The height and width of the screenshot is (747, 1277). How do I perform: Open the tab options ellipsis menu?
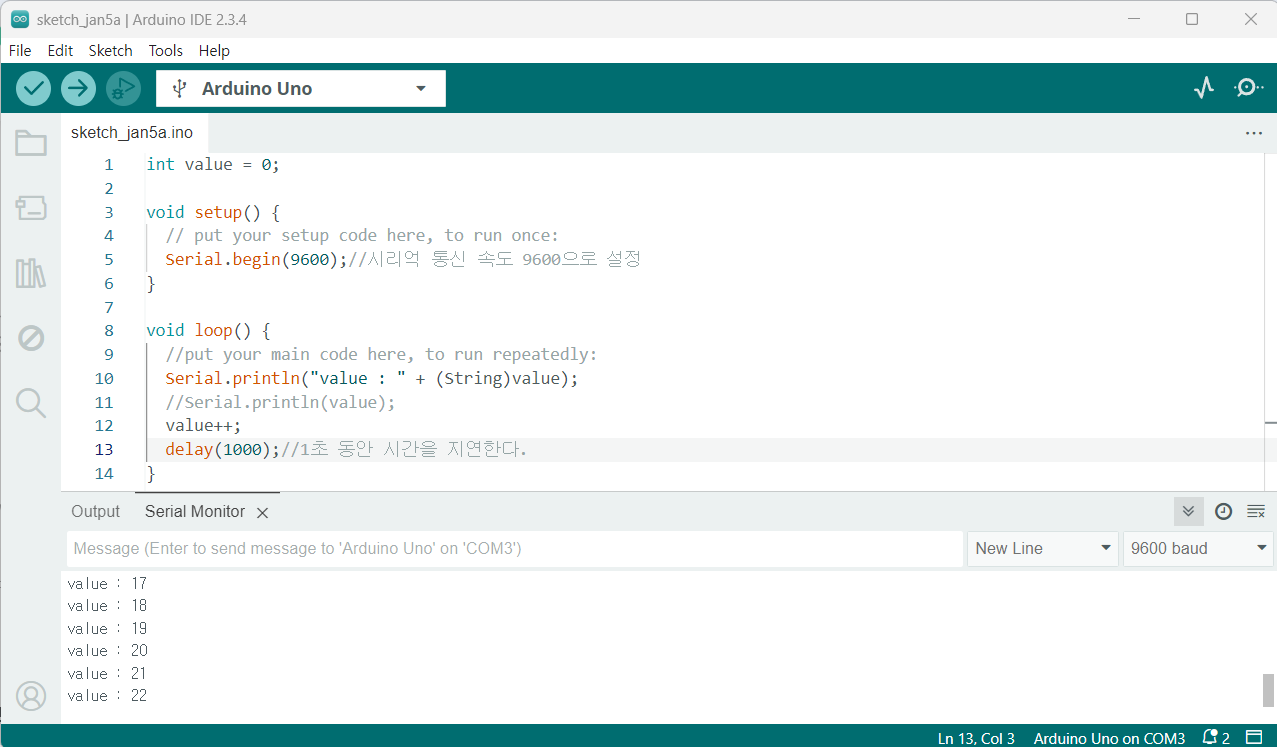1254,133
